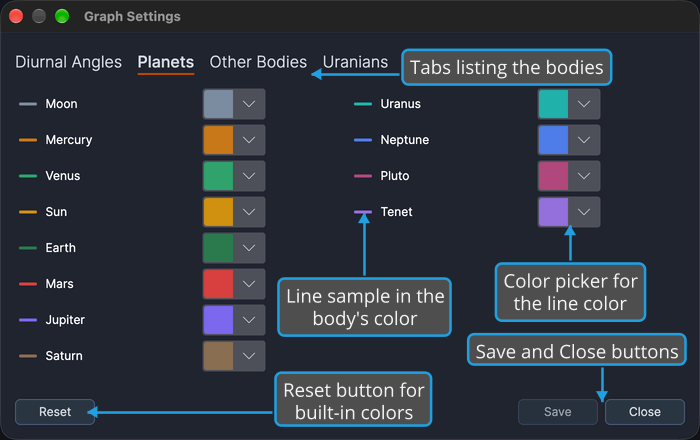Click the Sun's amber color swatch

click(x=218, y=212)
